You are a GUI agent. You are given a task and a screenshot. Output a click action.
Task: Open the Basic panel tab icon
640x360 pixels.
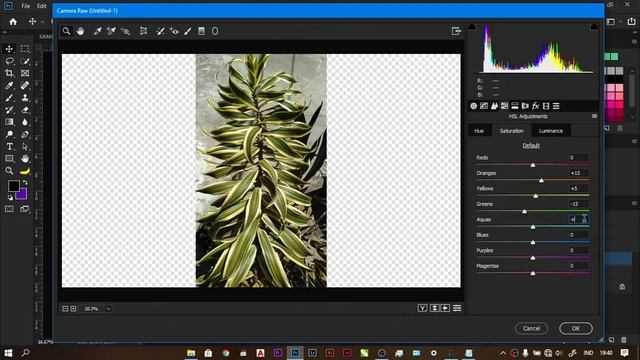click(x=473, y=106)
